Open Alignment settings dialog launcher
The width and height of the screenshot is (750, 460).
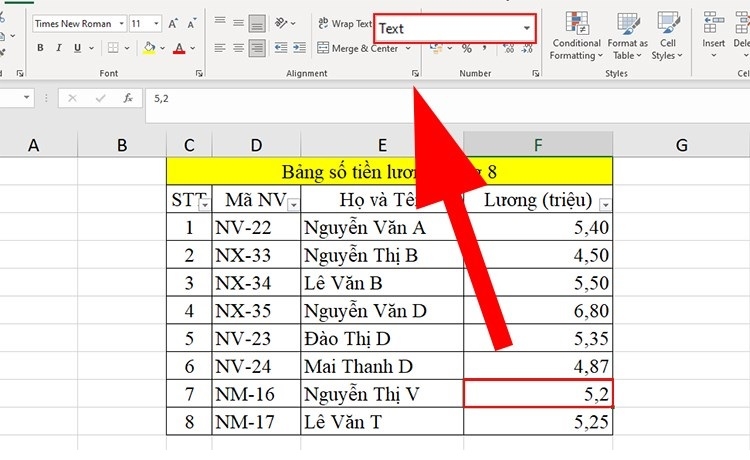click(415, 74)
